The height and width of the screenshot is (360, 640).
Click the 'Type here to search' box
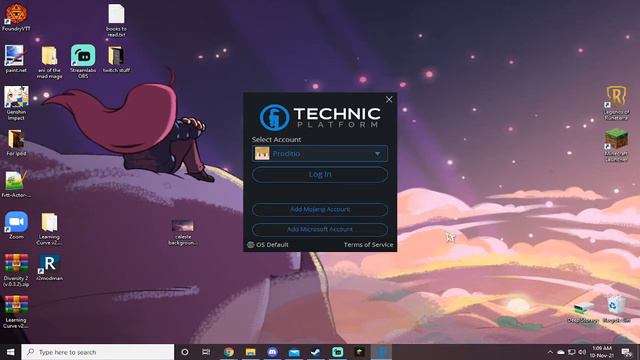click(x=98, y=352)
